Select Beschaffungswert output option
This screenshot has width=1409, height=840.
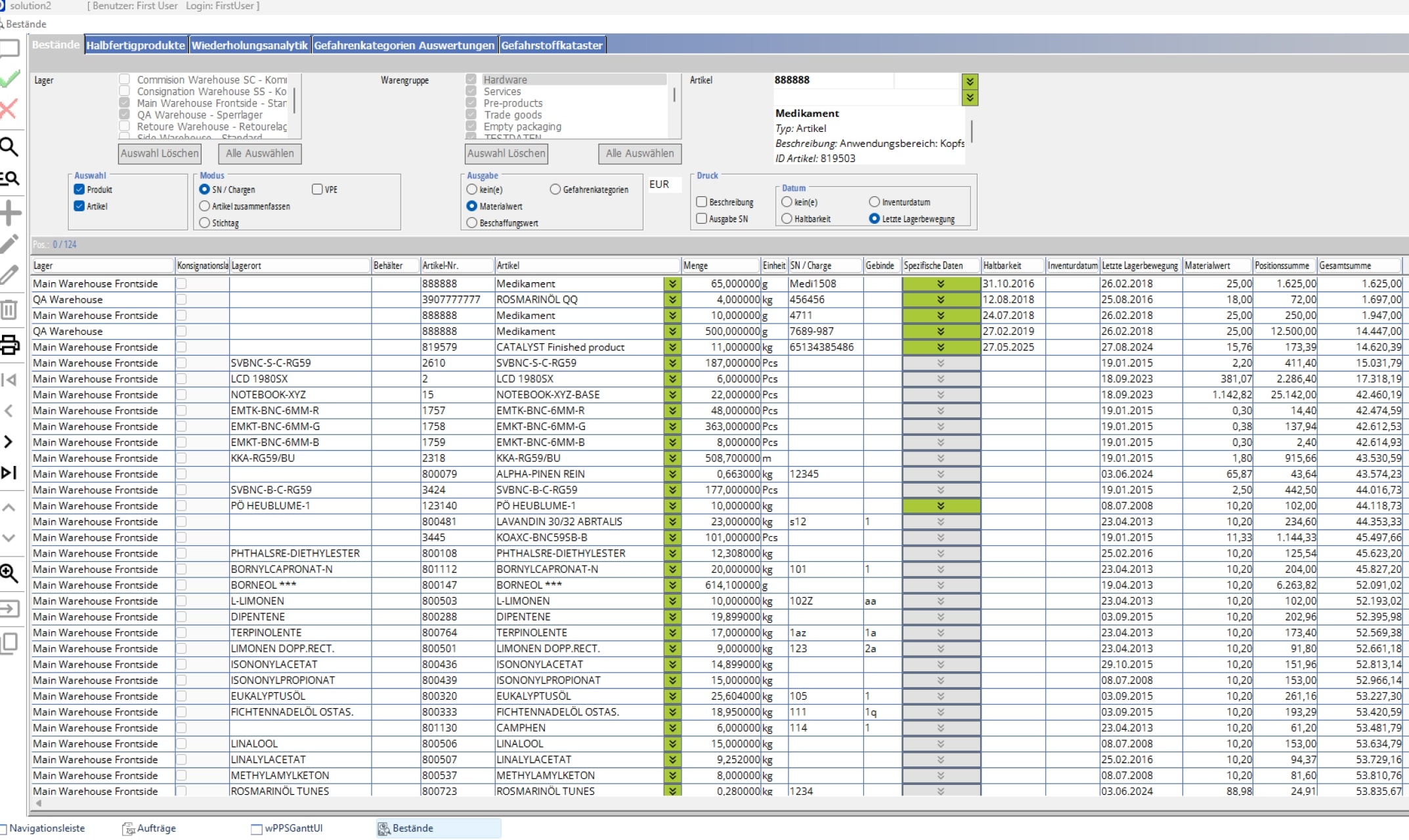pos(471,223)
